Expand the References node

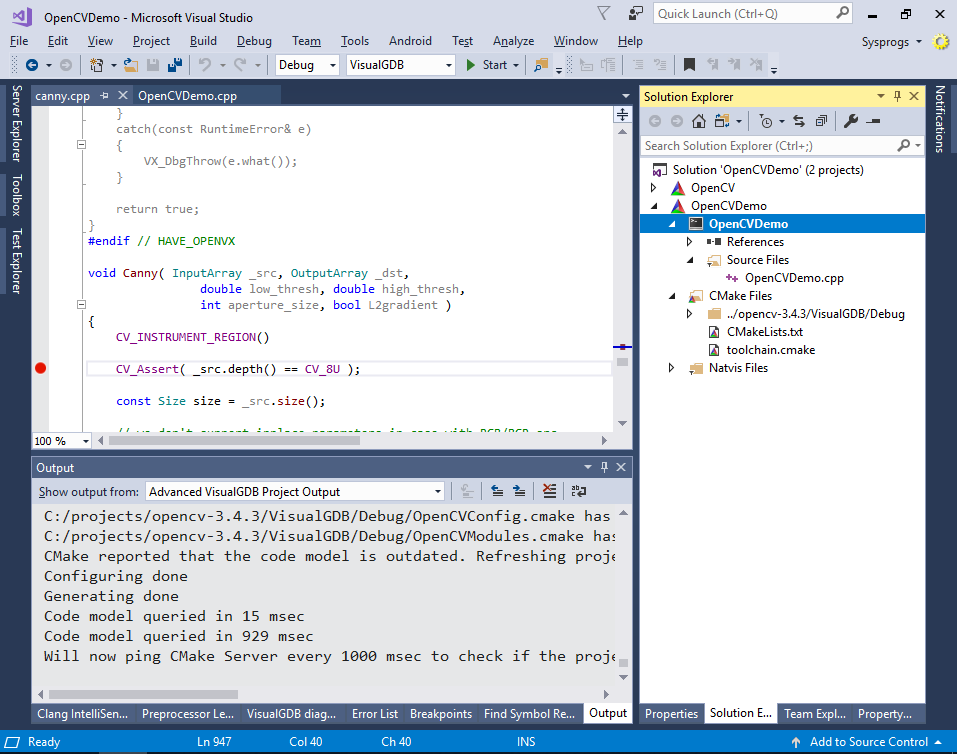(690, 242)
